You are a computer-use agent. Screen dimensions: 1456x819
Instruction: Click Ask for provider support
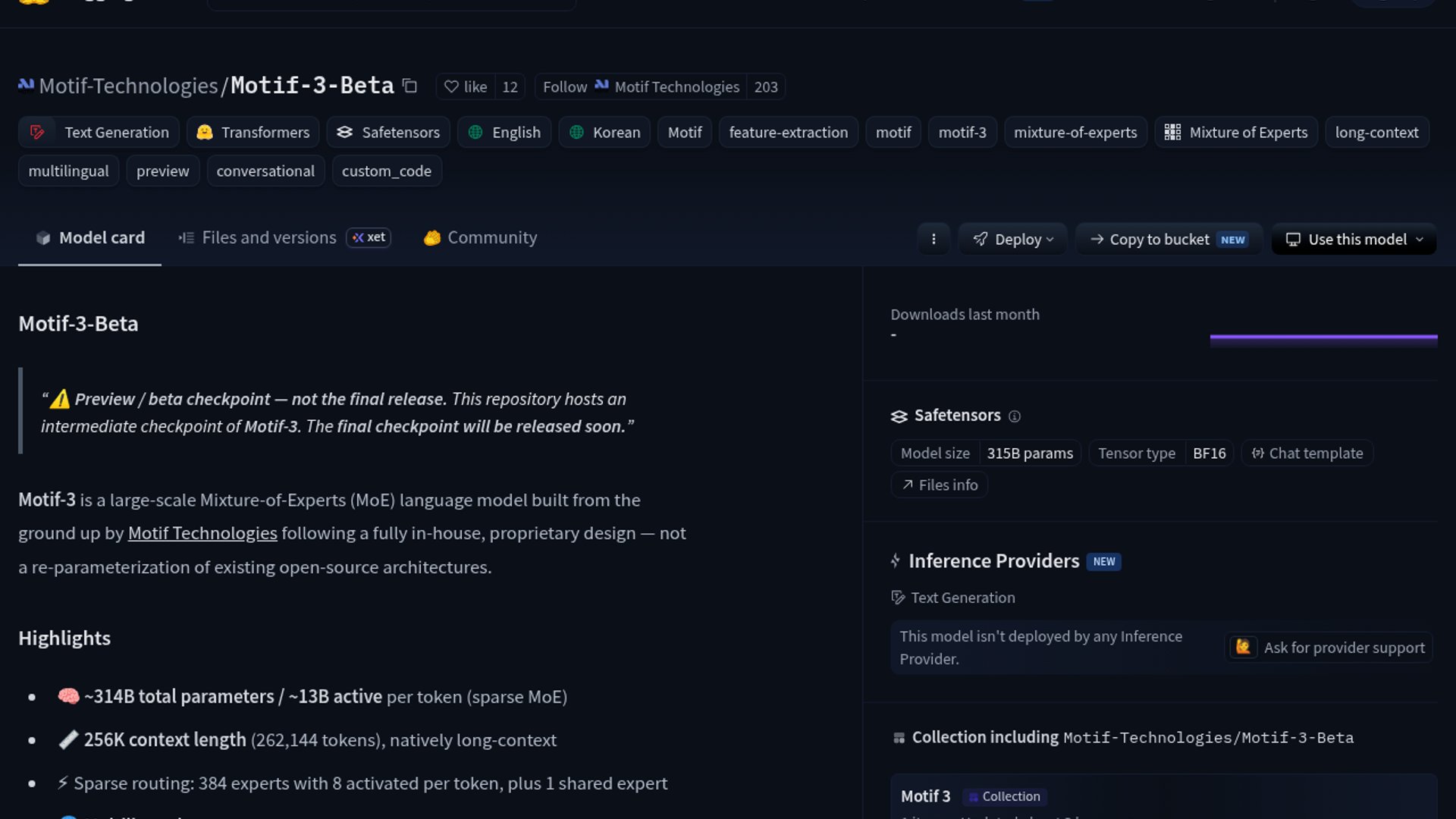point(1329,648)
